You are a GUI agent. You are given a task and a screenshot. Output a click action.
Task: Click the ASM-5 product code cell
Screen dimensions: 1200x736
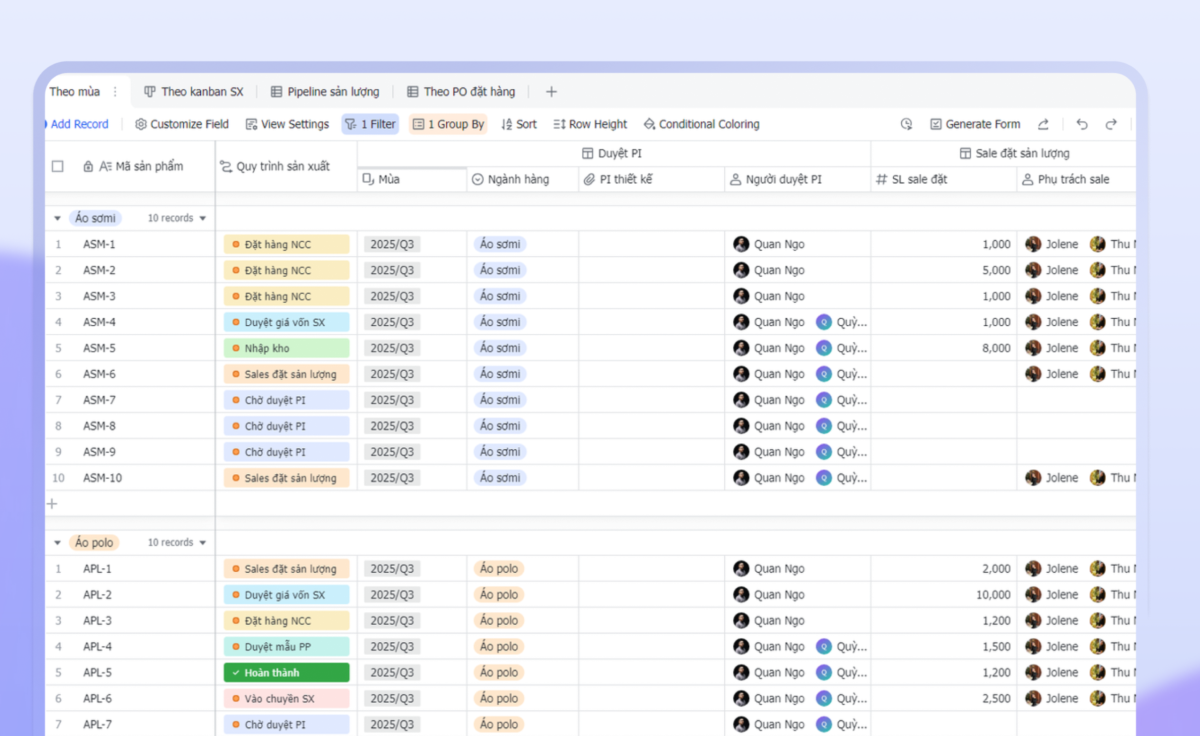[100, 348]
